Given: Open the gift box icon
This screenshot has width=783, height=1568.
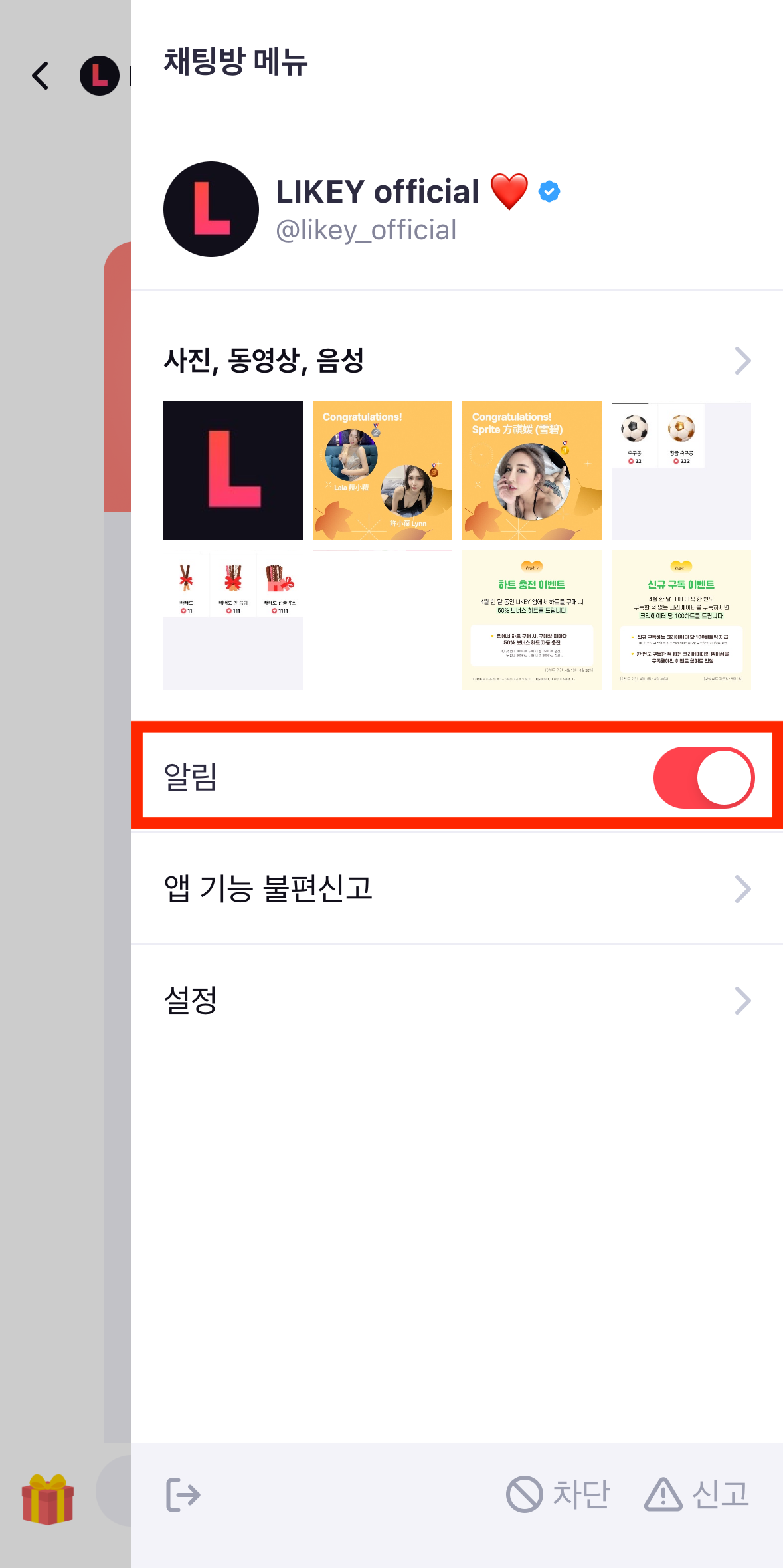Looking at the screenshot, I should [48, 1499].
